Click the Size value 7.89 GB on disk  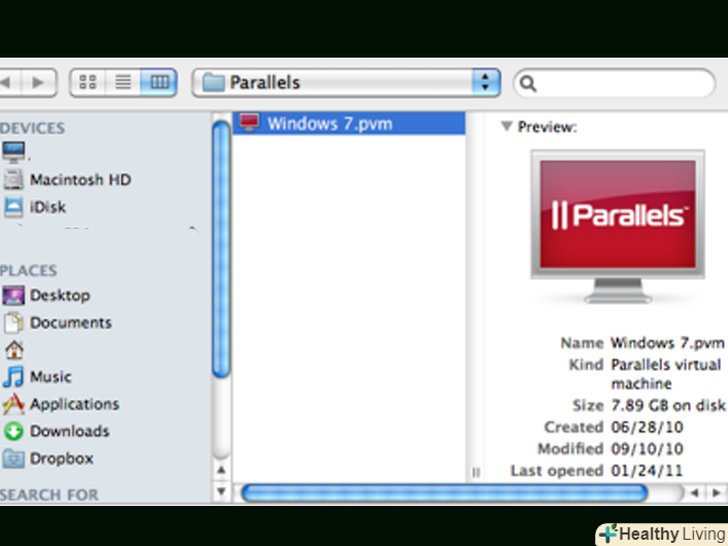pyautogui.click(x=668, y=405)
